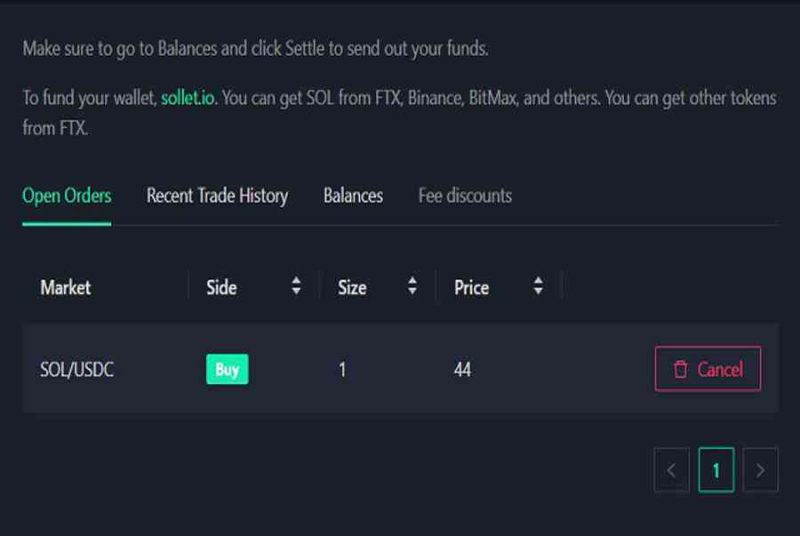Go to previous page of orders

click(671, 470)
